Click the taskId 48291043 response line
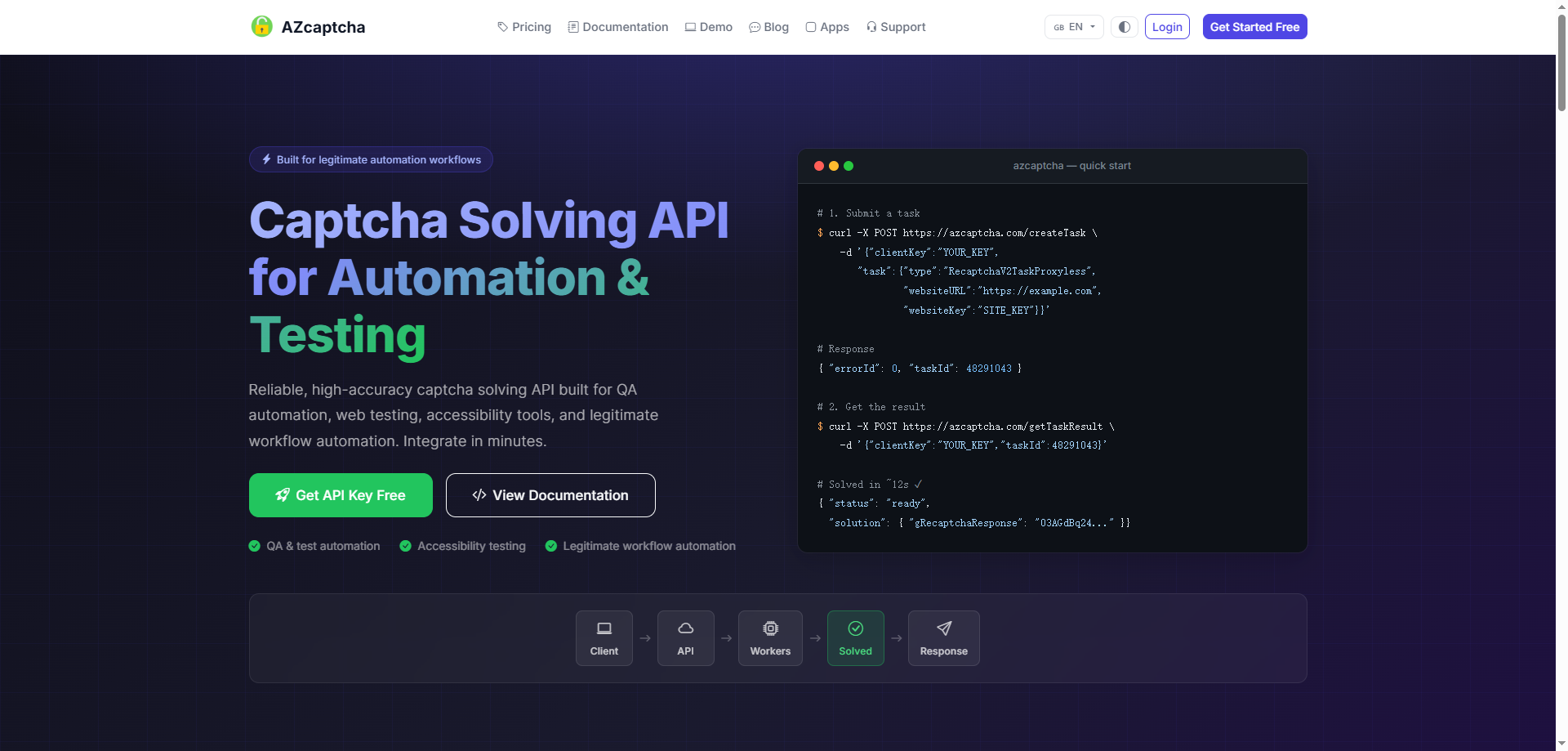Viewport: 1568px width, 751px height. [920, 369]
